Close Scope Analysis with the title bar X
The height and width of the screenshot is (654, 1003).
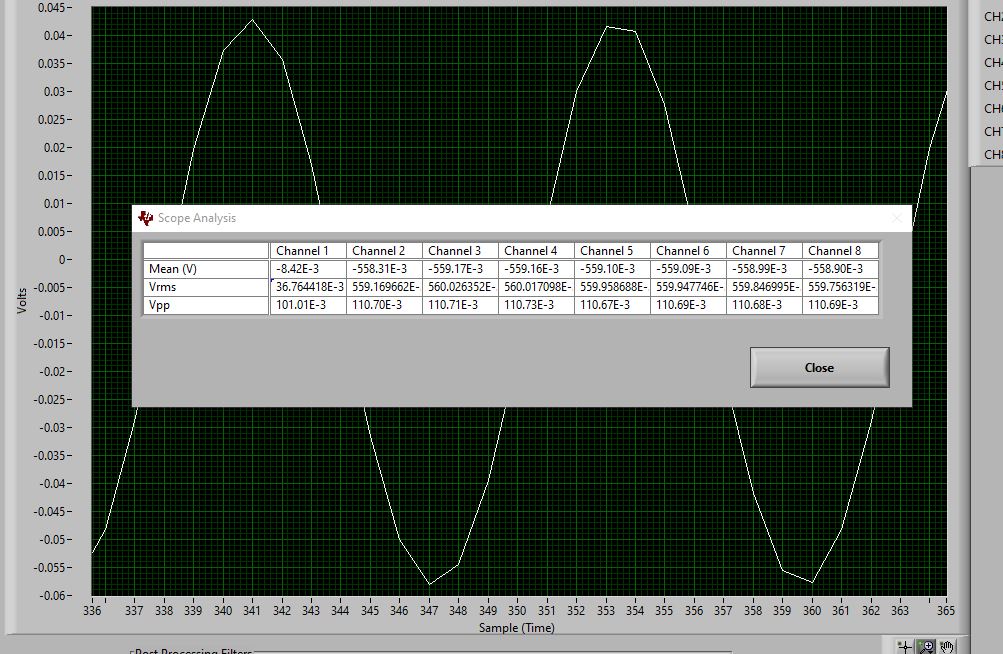click(x=896, y=218)
